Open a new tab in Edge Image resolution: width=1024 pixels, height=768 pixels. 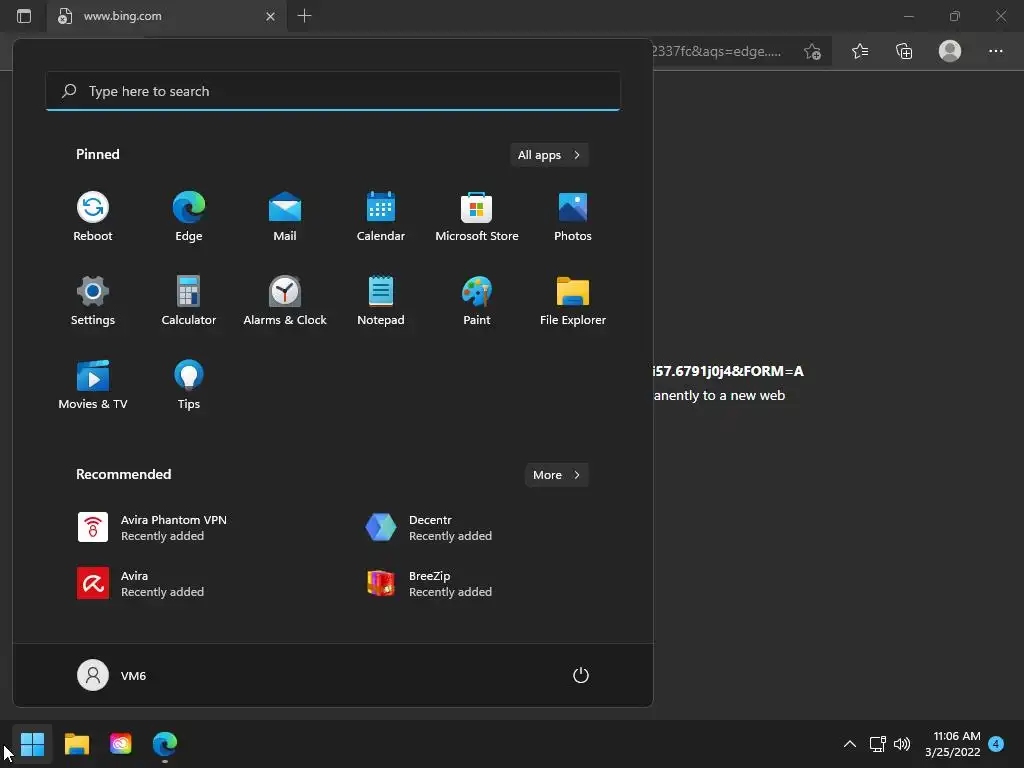pos(304,16)
